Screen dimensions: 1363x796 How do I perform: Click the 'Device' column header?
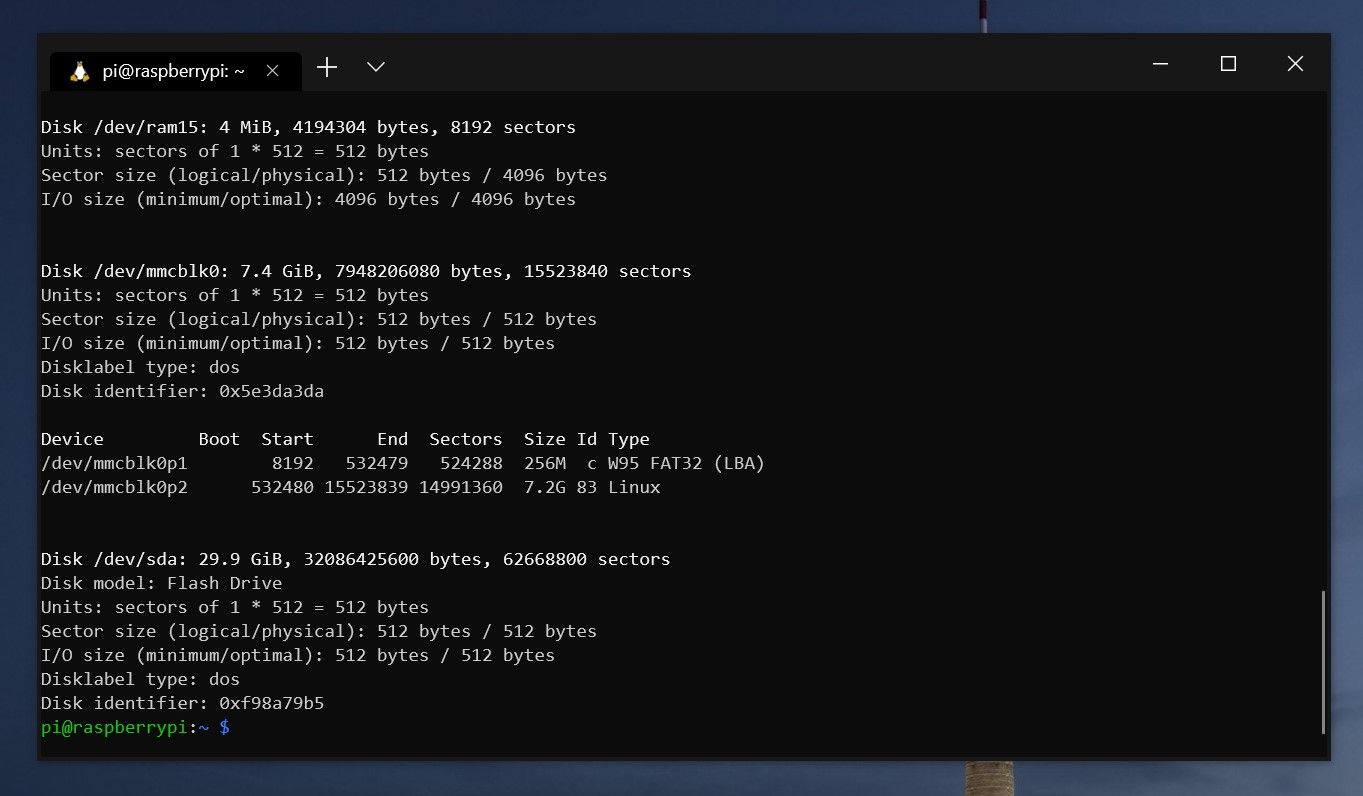pyautogui.click(x=72, y=439)
